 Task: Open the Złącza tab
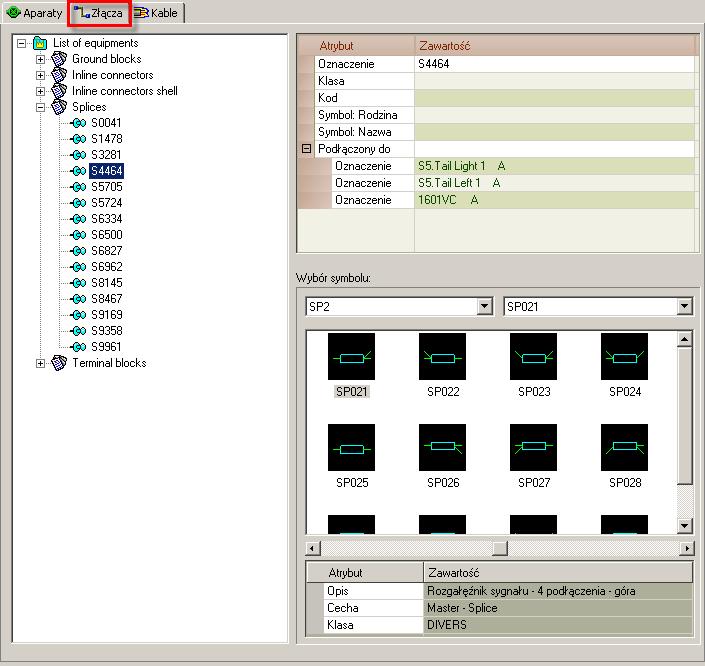click(x=100, y=13)
